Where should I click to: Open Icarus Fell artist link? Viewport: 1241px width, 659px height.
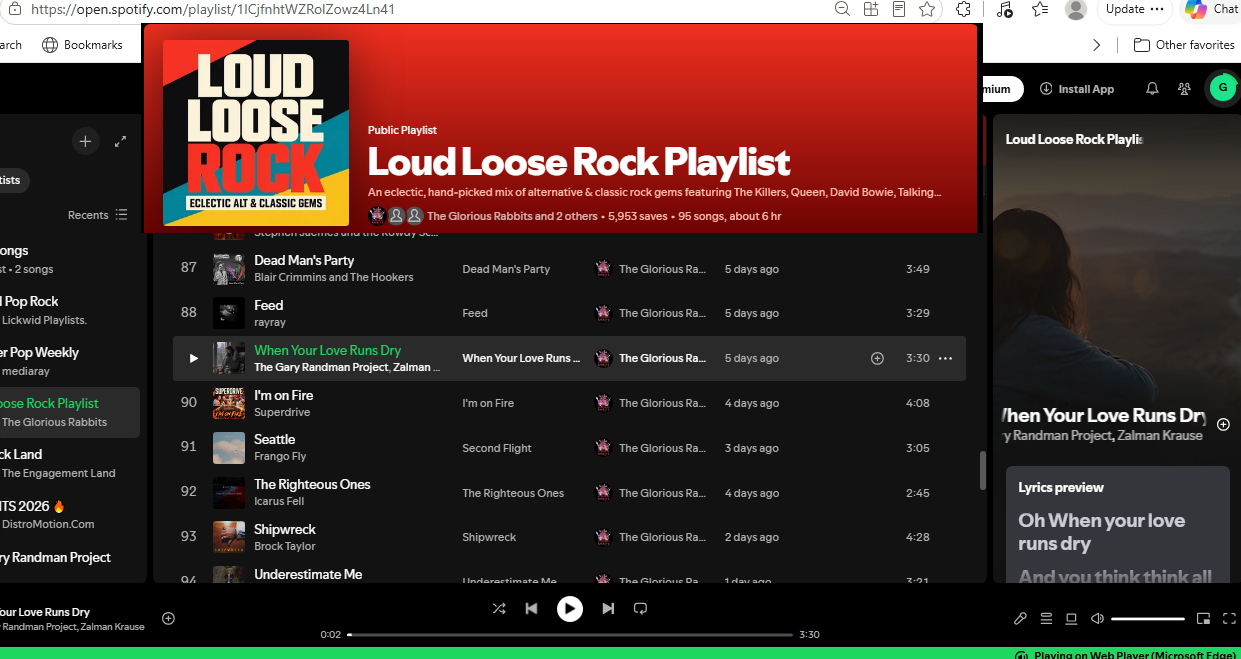279,501
